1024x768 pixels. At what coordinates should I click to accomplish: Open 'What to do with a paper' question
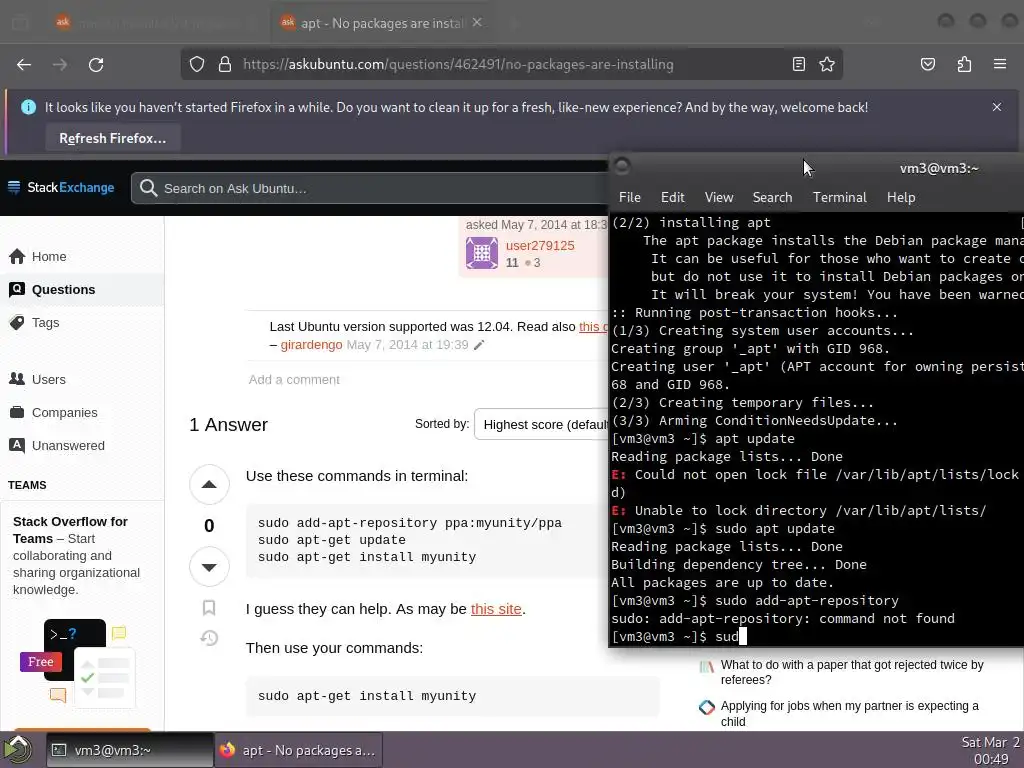[852, 672]
